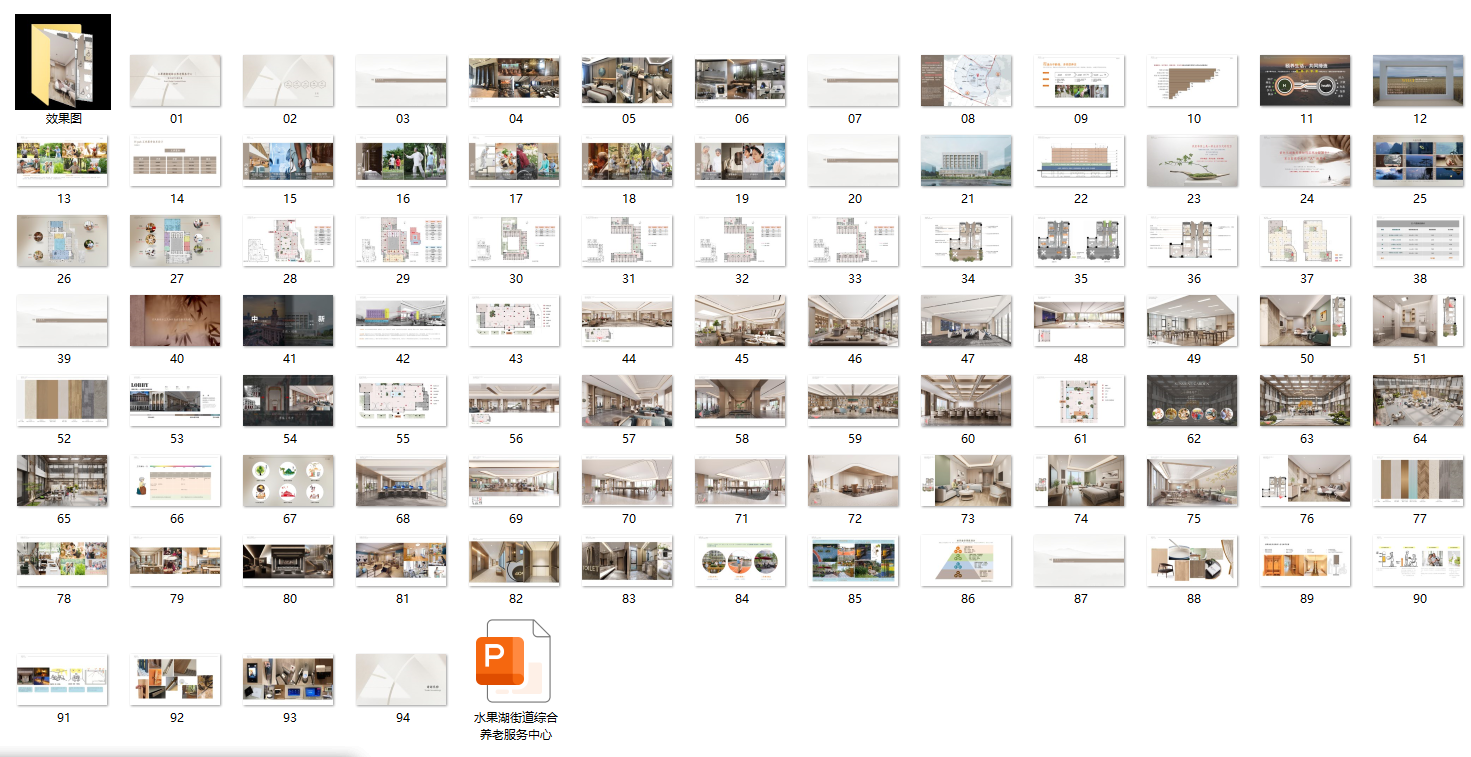Image resolution: width=1471 pixels, height=757 pixels.
Task: Open the 效果图 folder
Action: (63, 62)
